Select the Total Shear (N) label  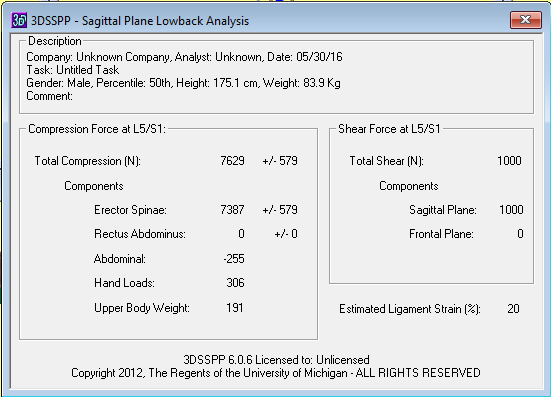pyautogui.click(x=387, y=161)
